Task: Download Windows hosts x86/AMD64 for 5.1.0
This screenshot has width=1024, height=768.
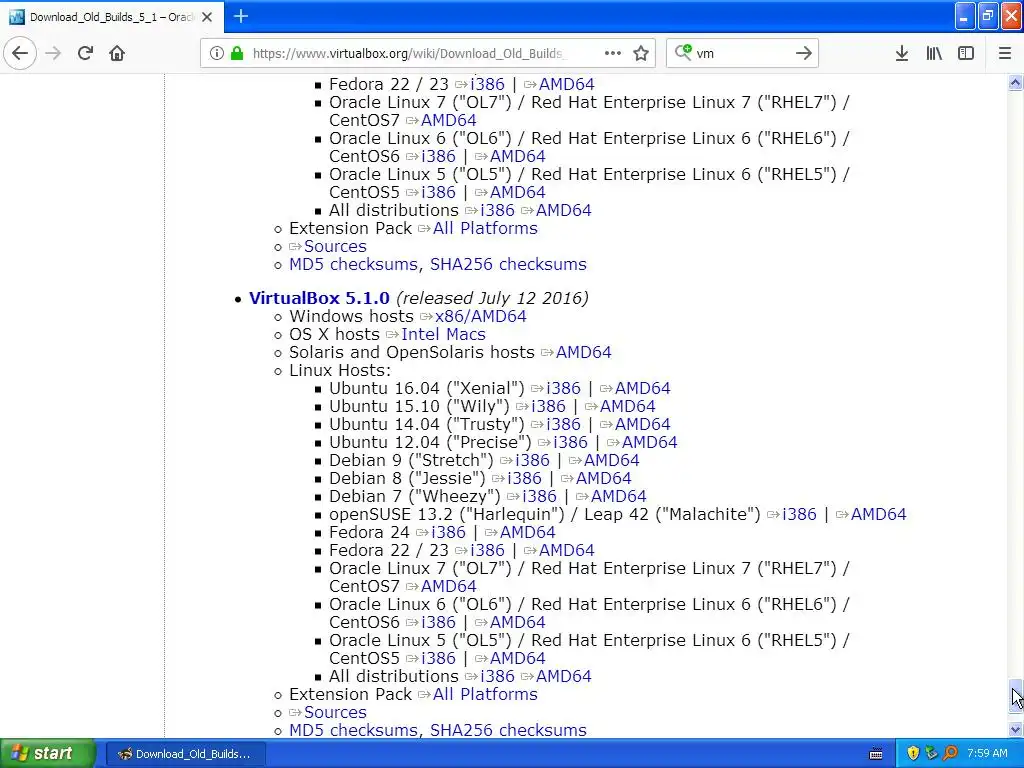Action: click(480, 316)
